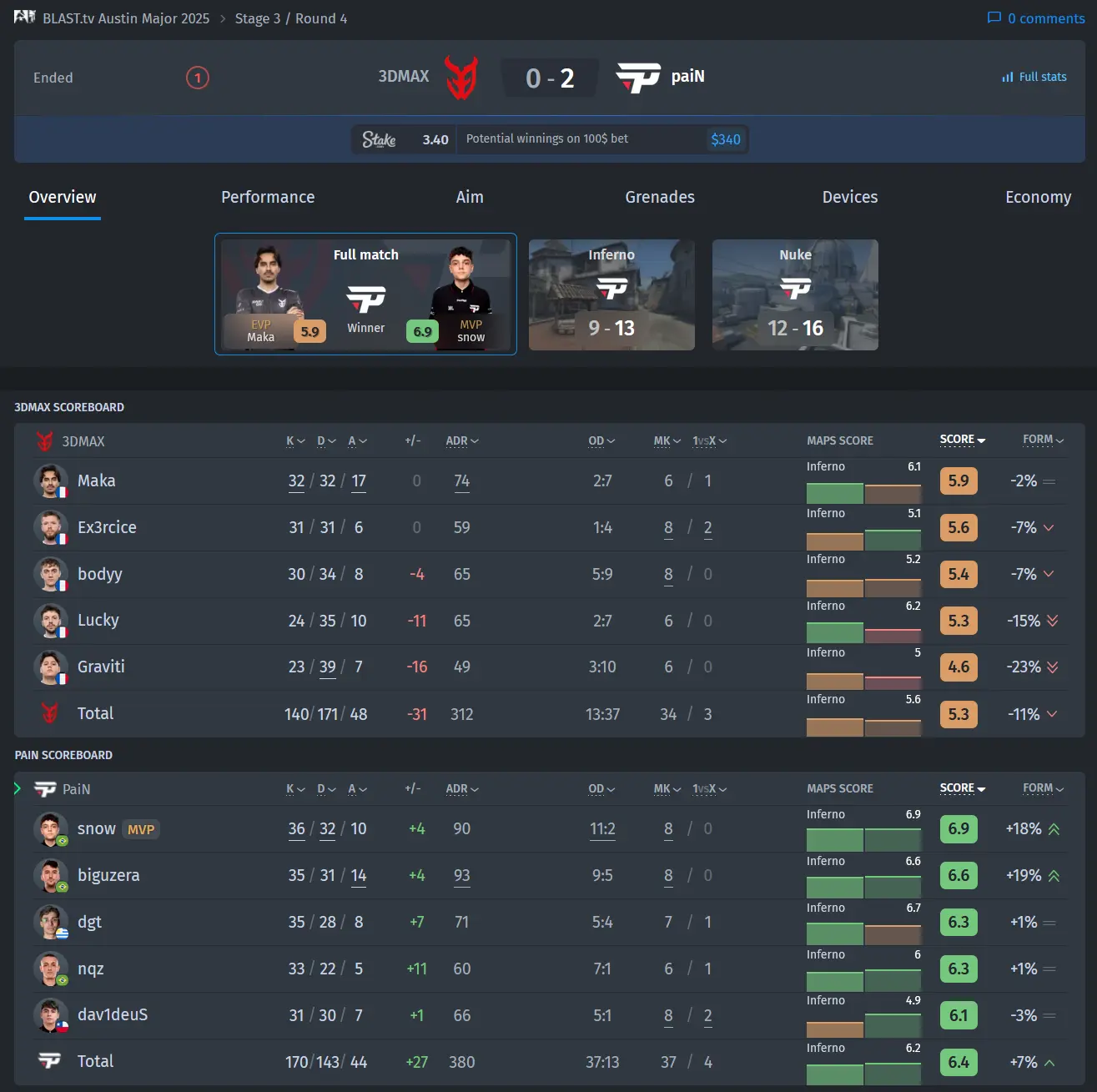Select the Full match card
1097x1092 pixels.
tap(365, 294)
